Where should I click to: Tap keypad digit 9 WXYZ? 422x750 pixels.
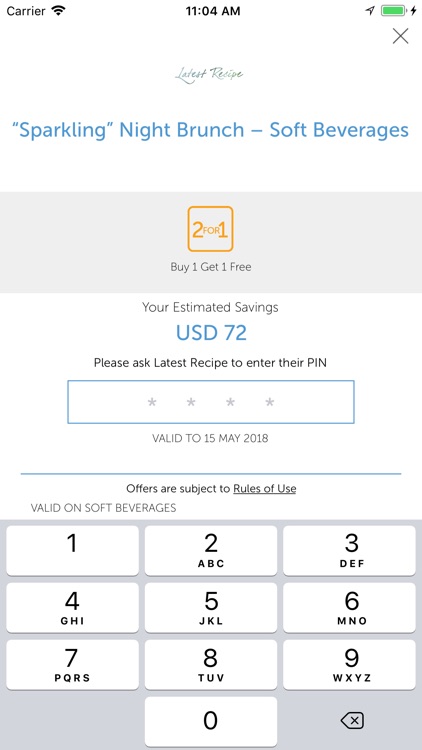tap(349, 665)
